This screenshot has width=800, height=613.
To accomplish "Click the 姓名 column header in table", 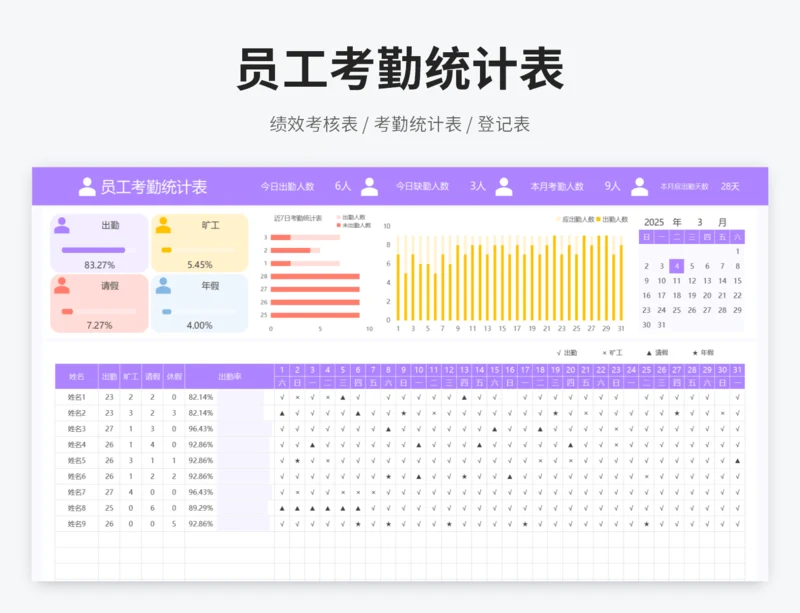I will (x=77, y=377).
